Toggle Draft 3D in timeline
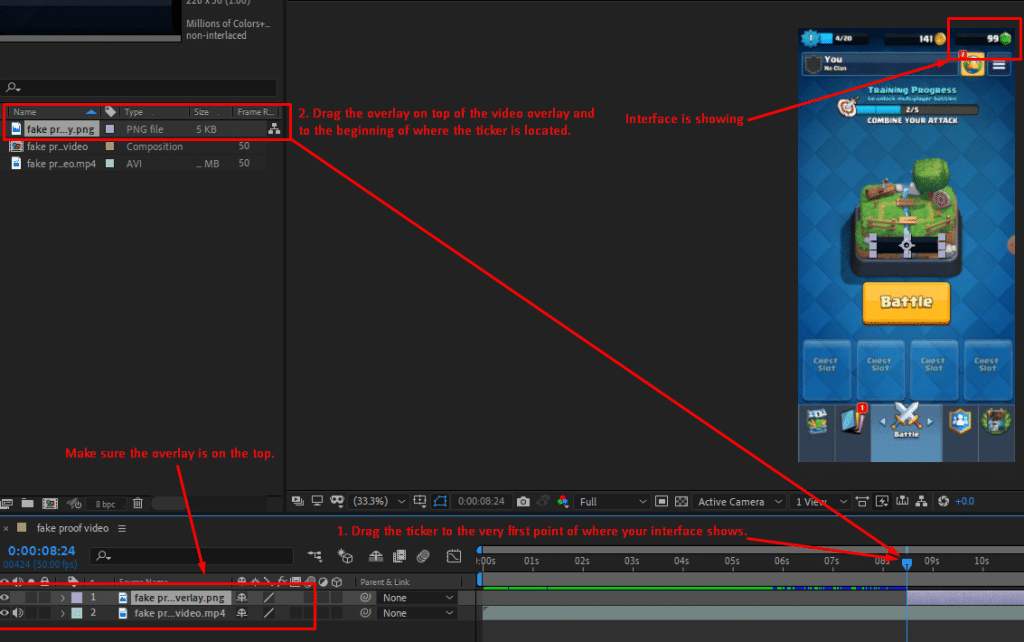Image resolution: width=1024 pixels, height=642 pixels. [x=345, y=556]
